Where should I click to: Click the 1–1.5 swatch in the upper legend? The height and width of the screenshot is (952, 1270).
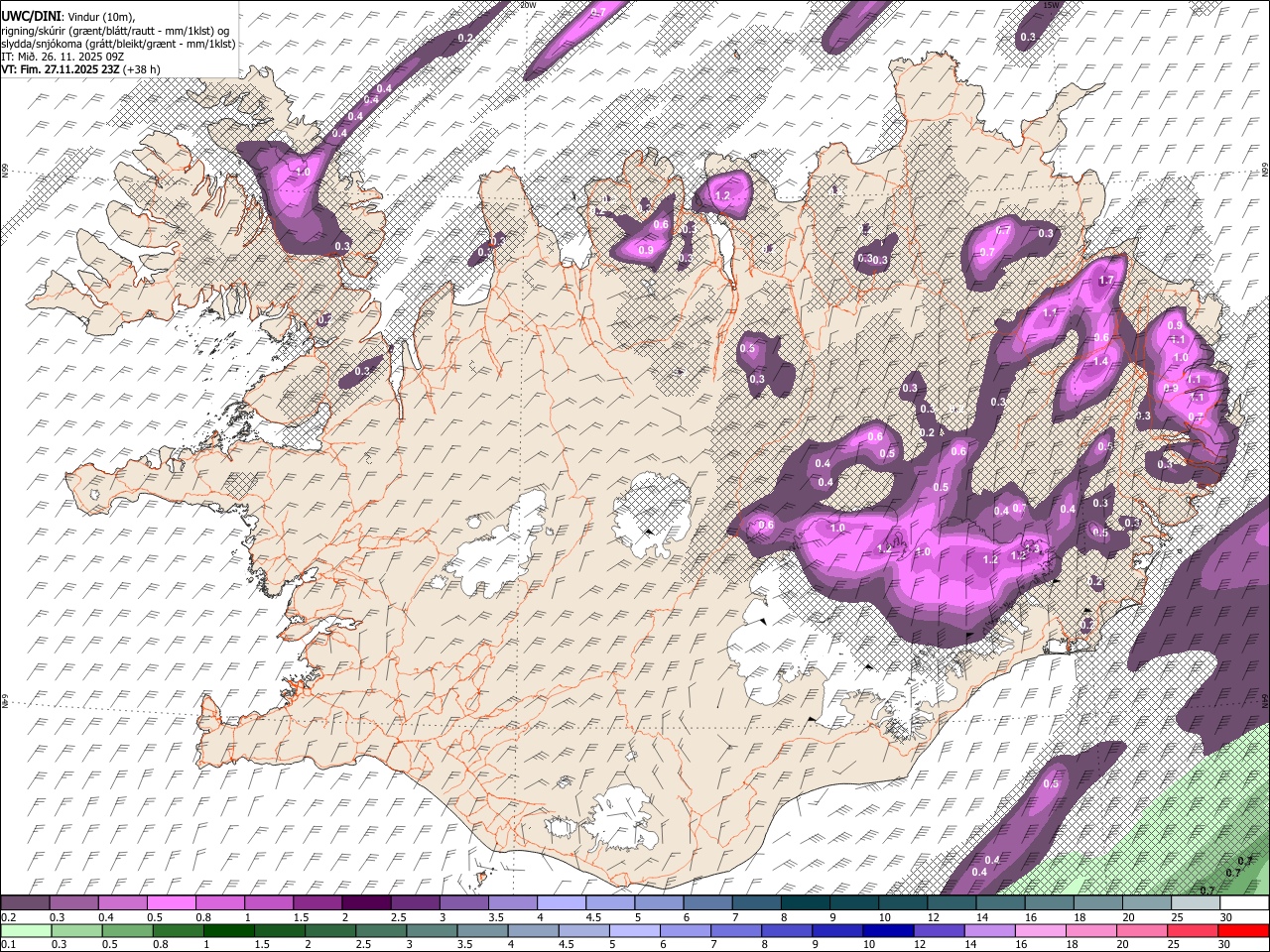click(269, 903)
